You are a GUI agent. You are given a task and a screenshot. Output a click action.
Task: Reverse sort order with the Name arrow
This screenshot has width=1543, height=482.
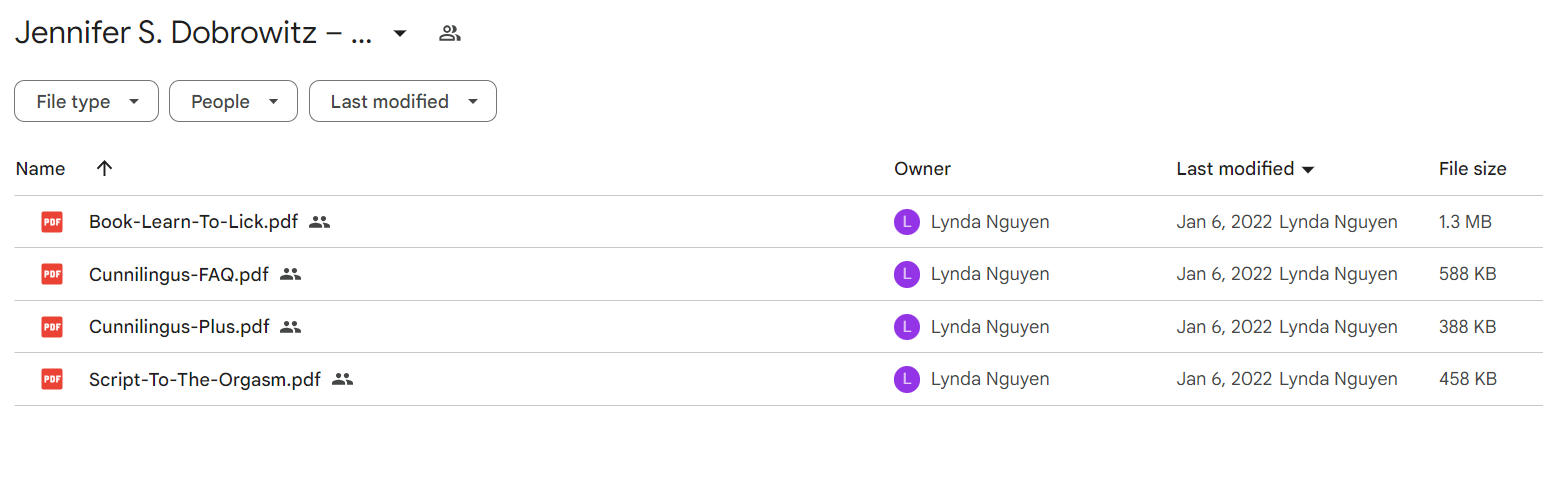pyautogui.click(x=104, y=168)
